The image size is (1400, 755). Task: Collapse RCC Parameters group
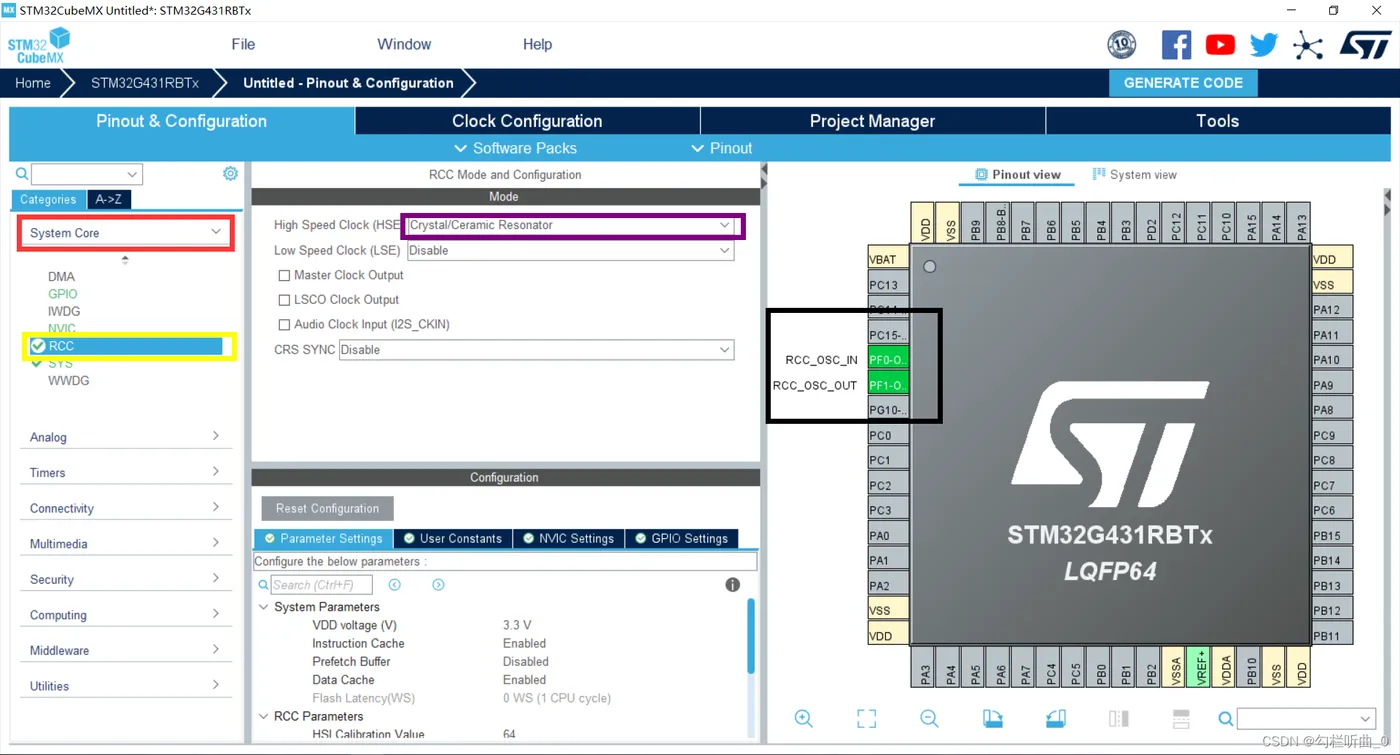click(x=264, y=716)
